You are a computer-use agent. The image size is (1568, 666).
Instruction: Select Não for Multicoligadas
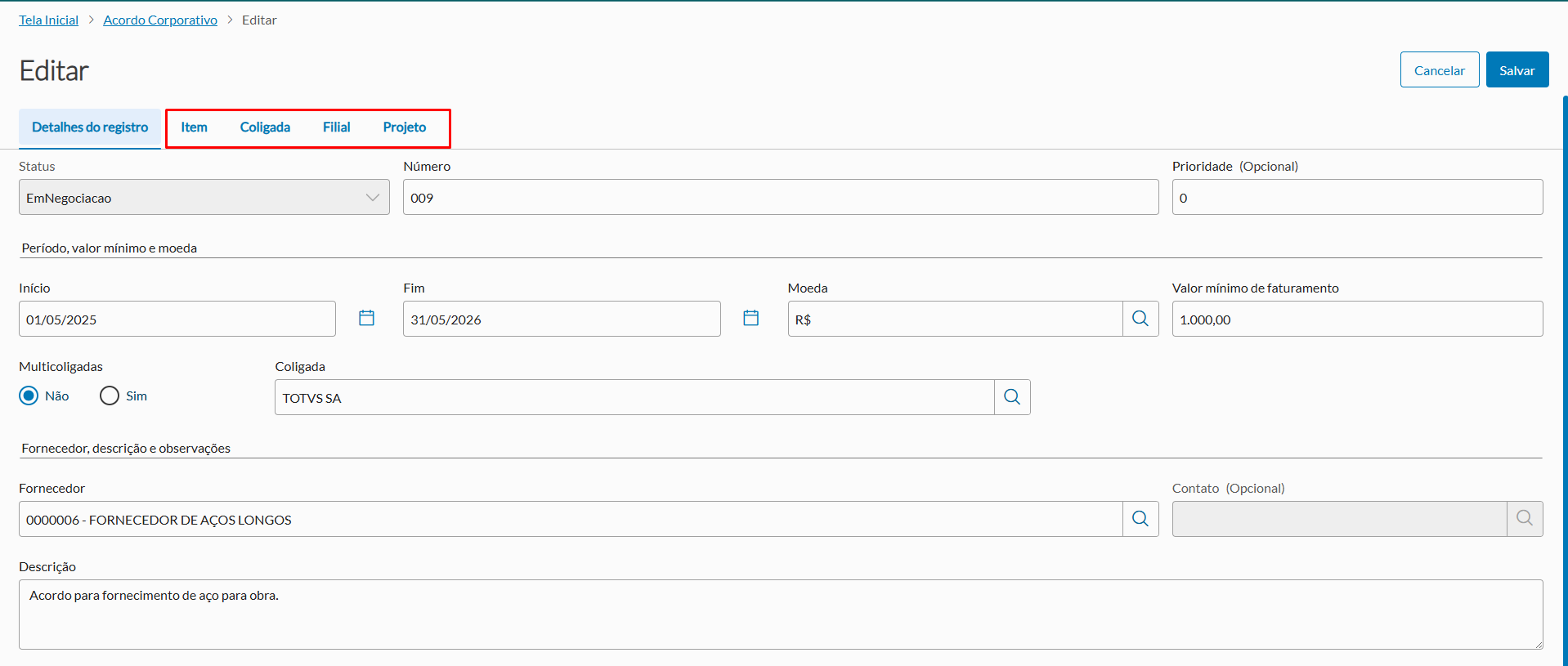coord(29,396)
